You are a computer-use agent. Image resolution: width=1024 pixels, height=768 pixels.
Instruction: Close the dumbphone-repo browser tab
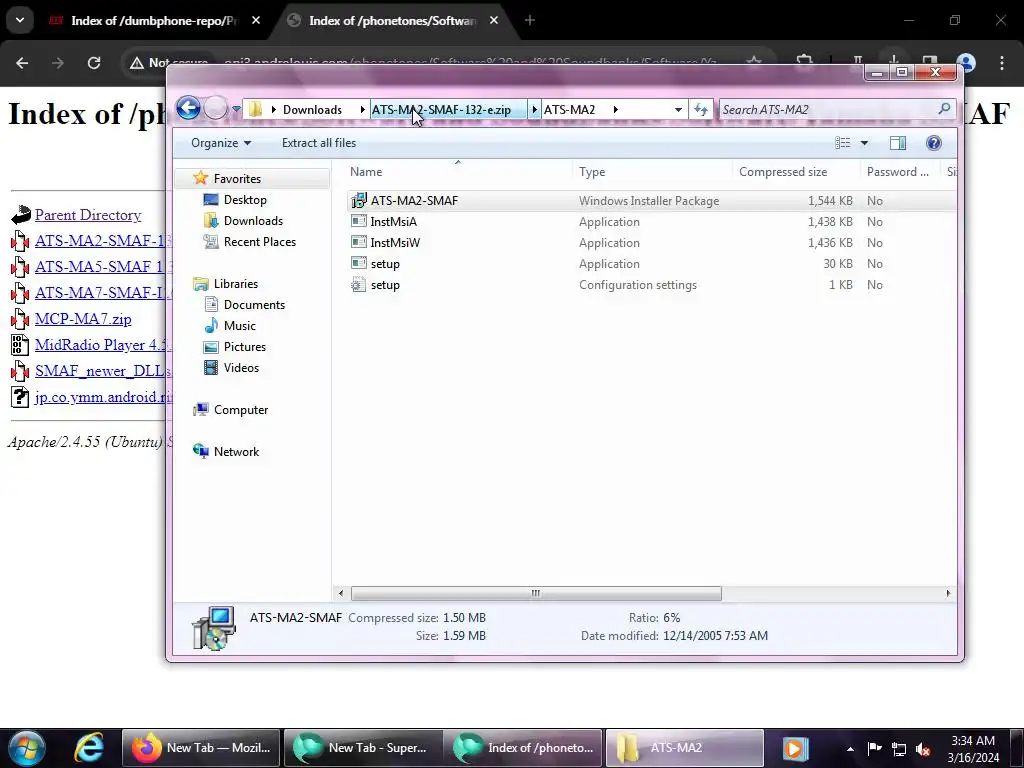click(x=256, y=21)
